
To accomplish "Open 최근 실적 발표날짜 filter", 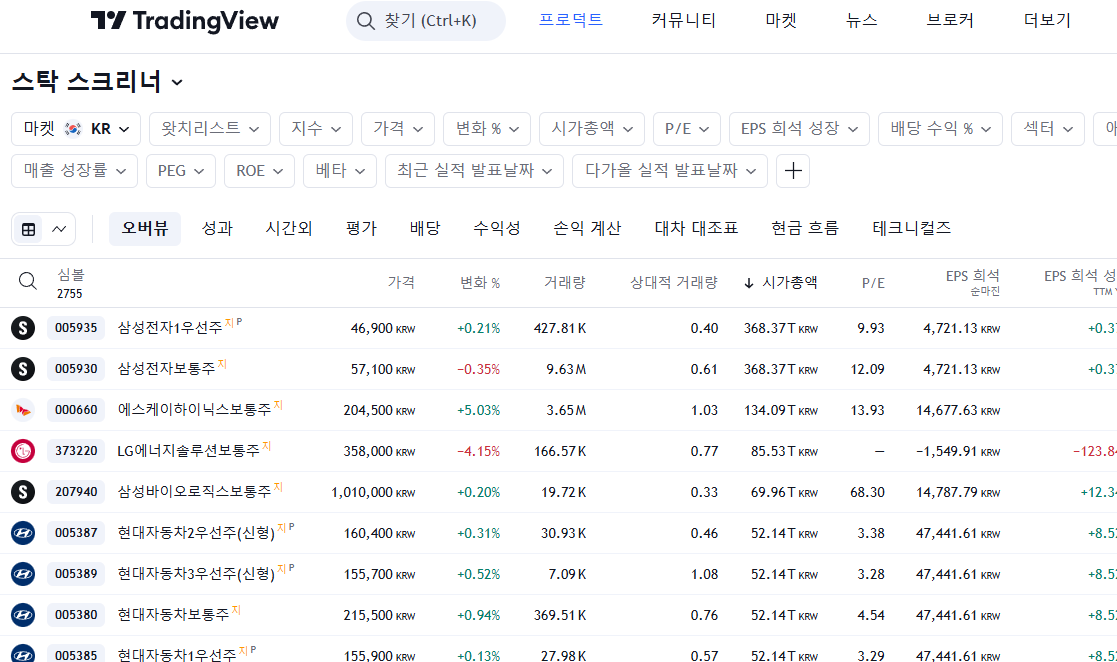I will (474, 171).
